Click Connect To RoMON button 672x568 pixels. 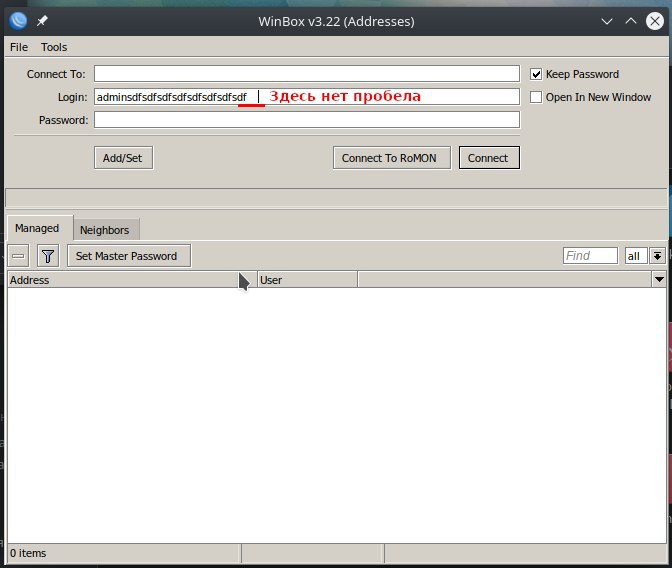pos(392,158)
